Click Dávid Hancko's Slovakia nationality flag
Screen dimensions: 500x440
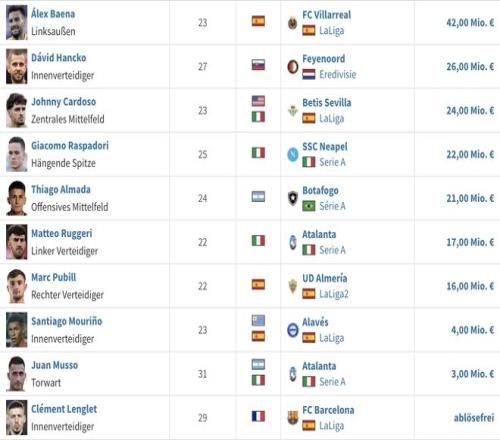258,65
